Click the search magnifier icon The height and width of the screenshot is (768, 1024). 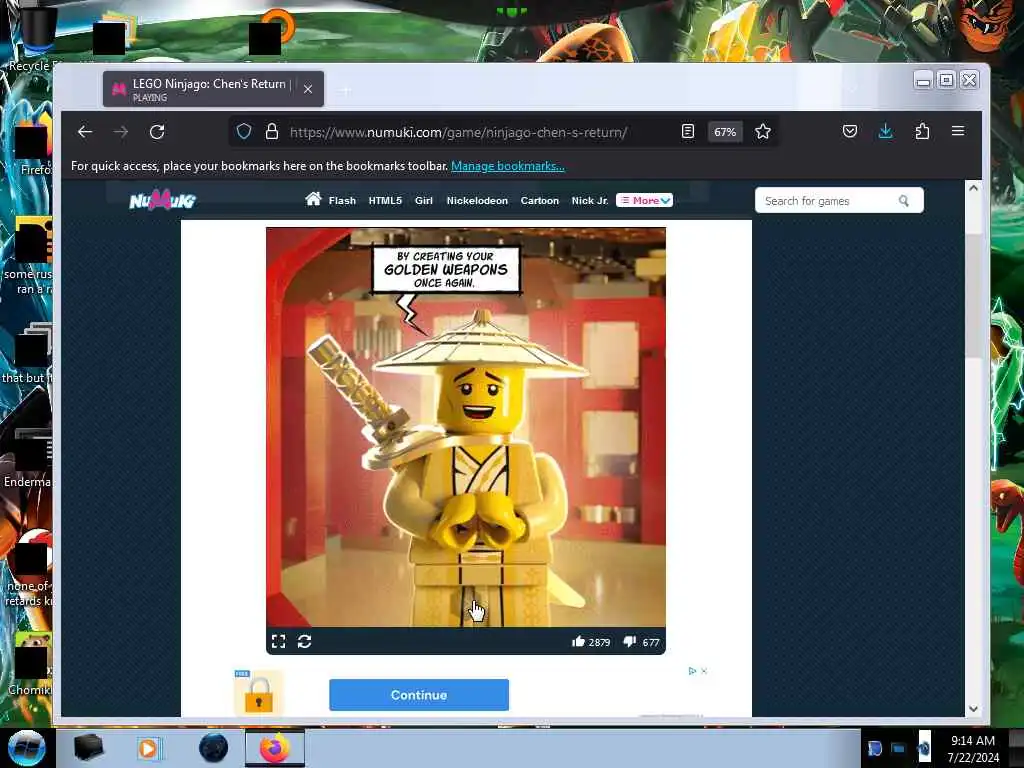(x=903, y=200)
